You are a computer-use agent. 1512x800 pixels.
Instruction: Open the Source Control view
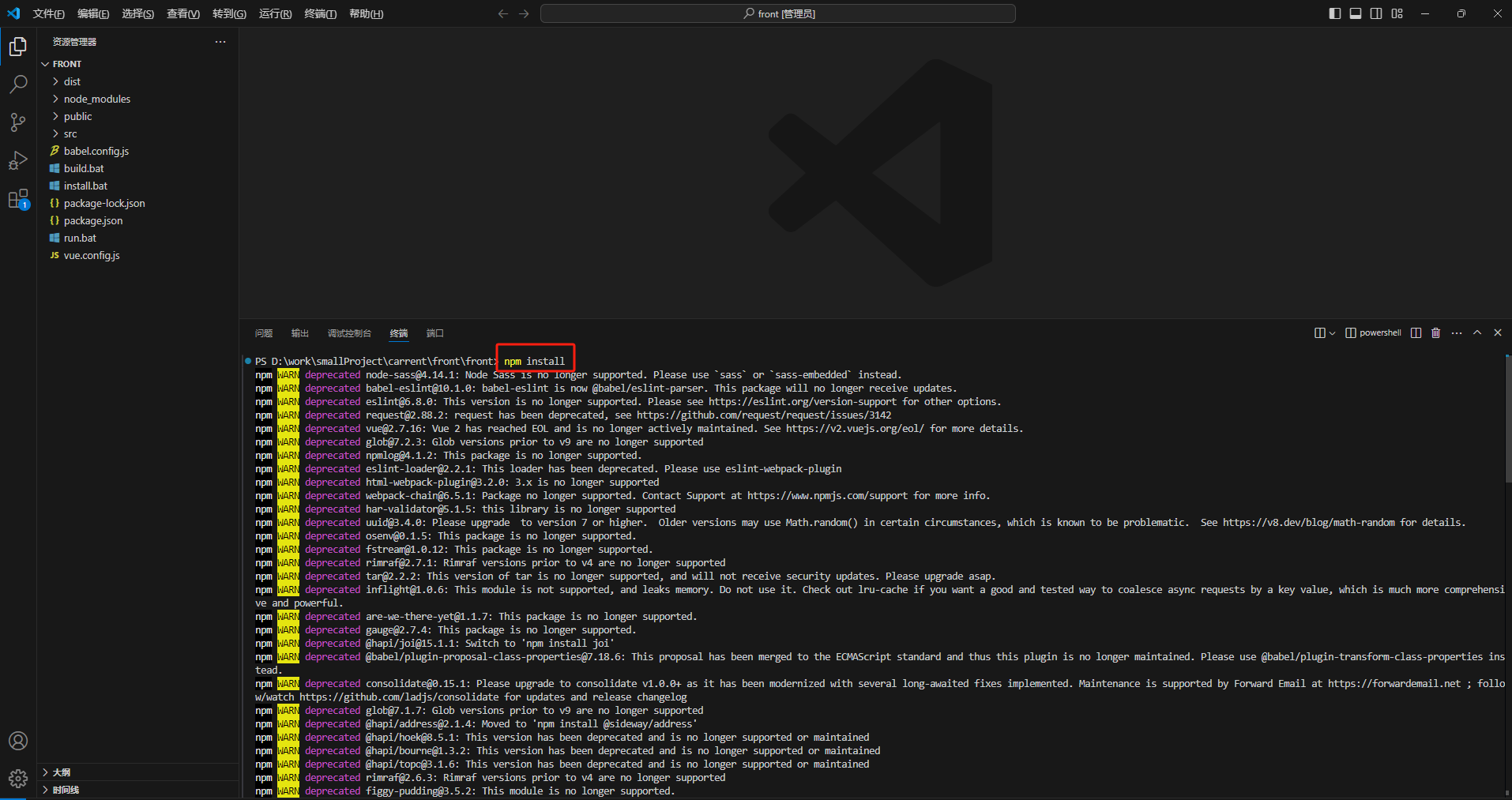coord(17,122)
